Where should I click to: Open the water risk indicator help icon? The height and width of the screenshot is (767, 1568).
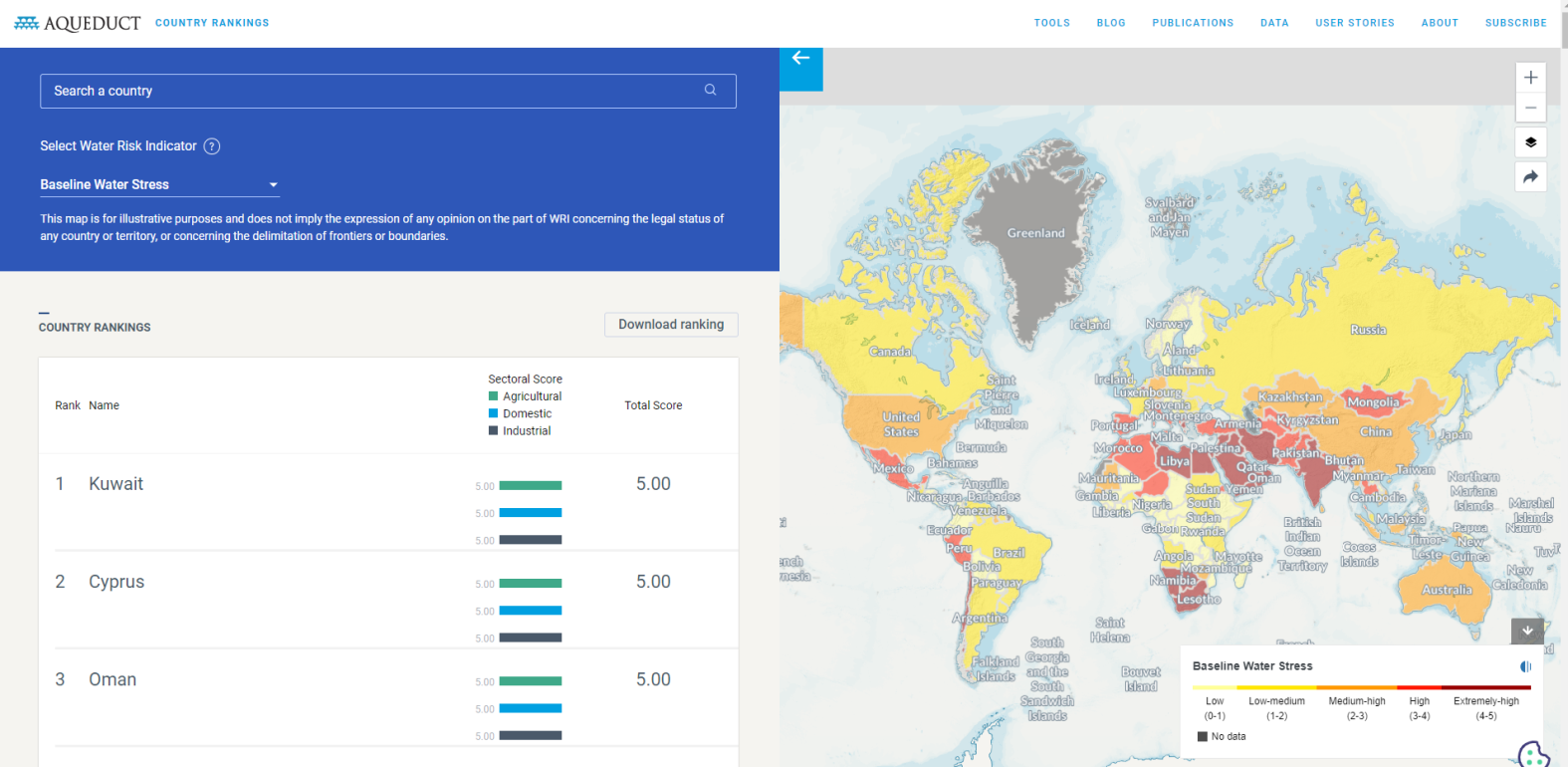(x=212, y=146)
